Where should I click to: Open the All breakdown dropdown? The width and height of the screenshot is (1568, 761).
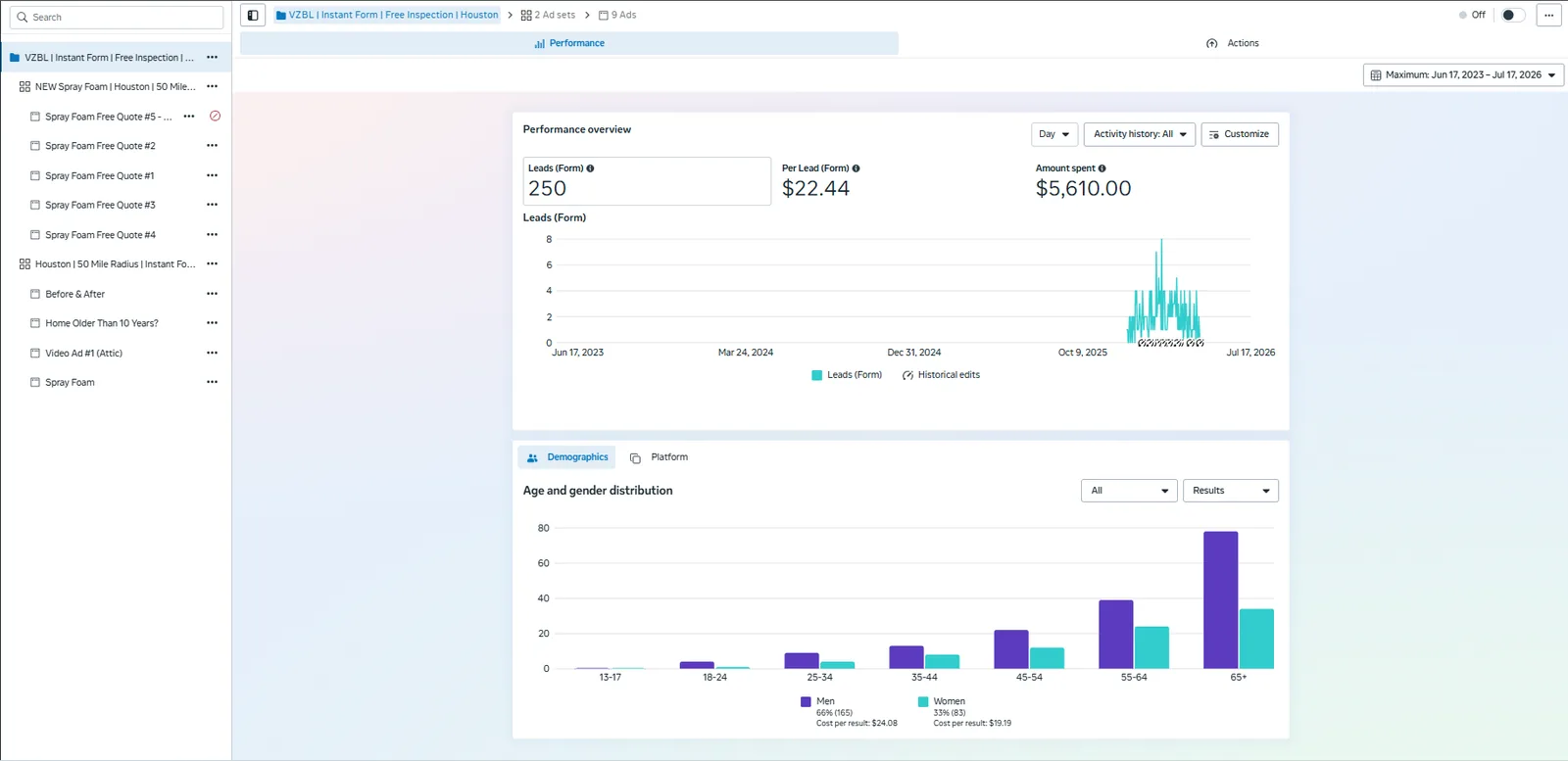point(1129,491)
